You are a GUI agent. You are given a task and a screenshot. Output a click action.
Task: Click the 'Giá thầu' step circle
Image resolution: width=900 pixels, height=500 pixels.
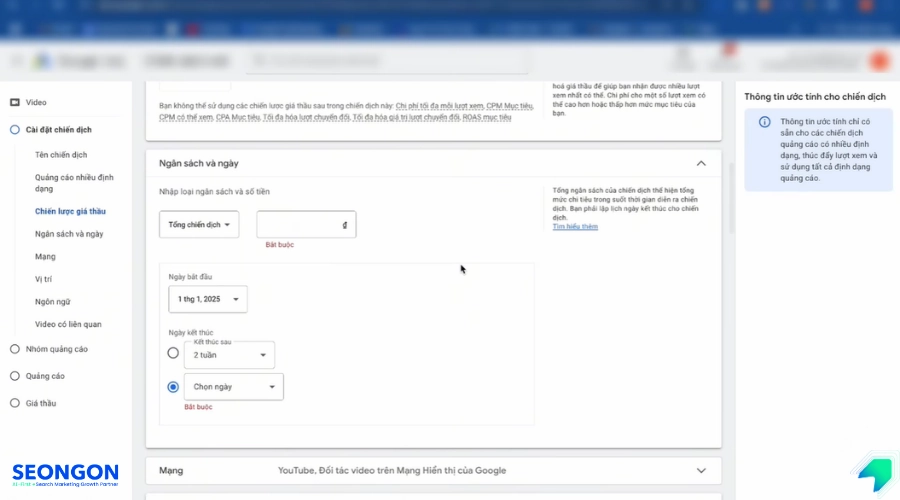click(15, 403)
